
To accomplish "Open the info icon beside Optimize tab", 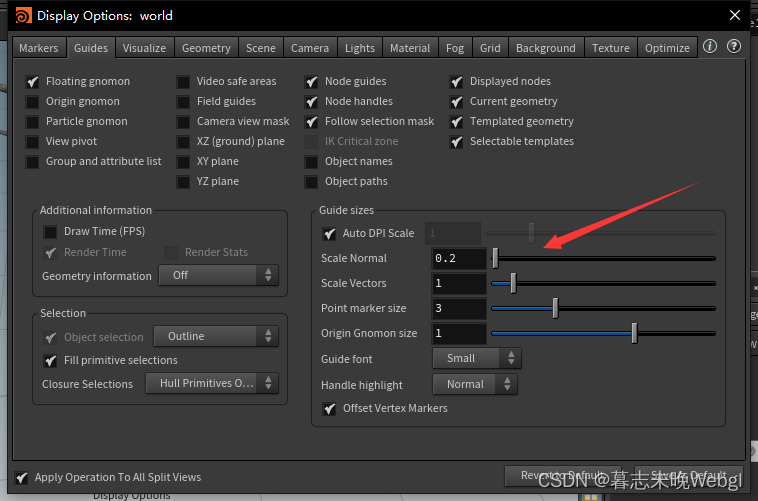I will coord(710,46).
